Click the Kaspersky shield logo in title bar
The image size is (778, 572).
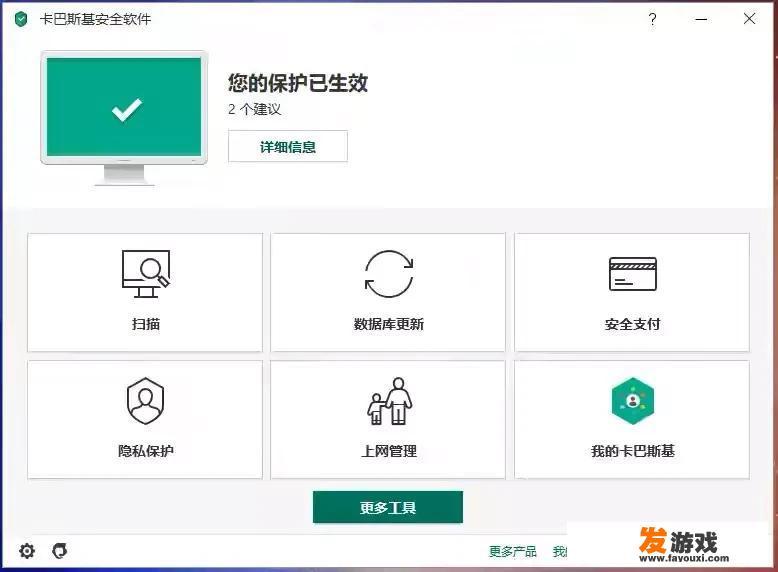click(x=21, y=20)
